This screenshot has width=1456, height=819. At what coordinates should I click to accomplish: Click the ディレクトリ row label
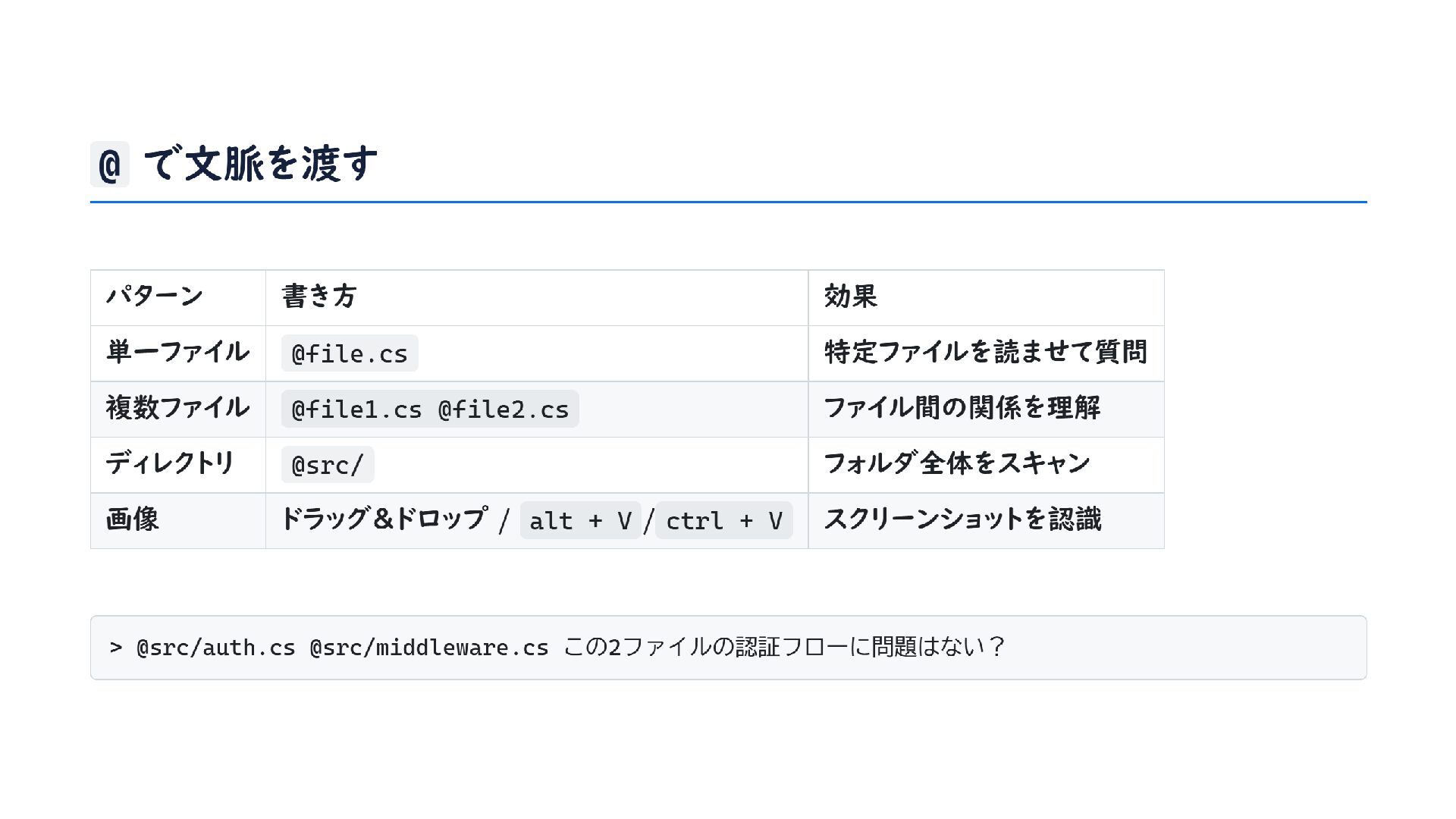pos(170,464)
